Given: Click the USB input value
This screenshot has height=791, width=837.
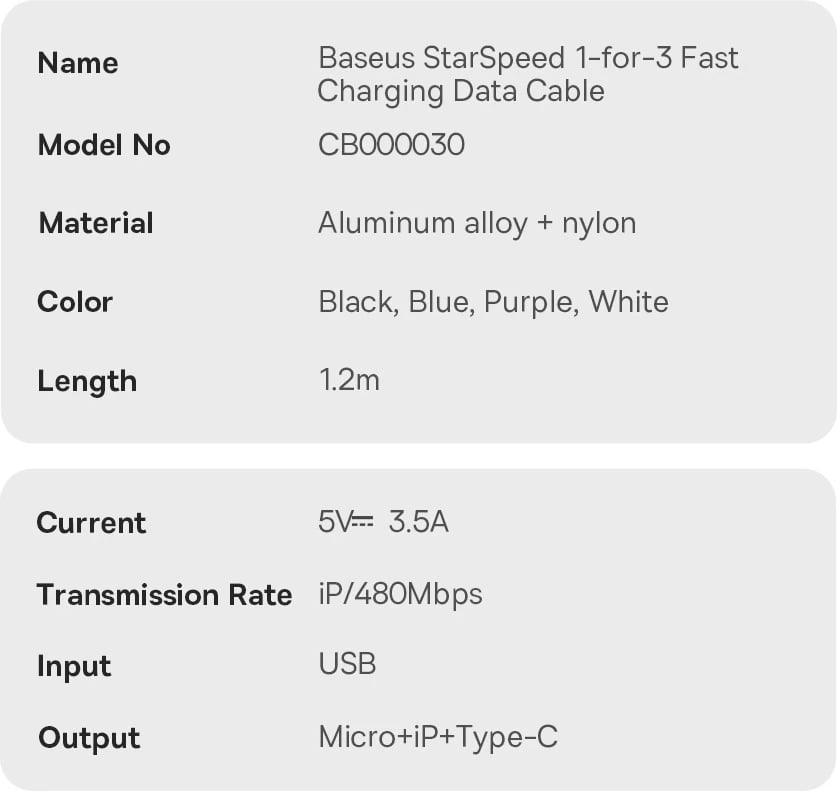Looking at the screenshot, I should click(x=347, y=664).
